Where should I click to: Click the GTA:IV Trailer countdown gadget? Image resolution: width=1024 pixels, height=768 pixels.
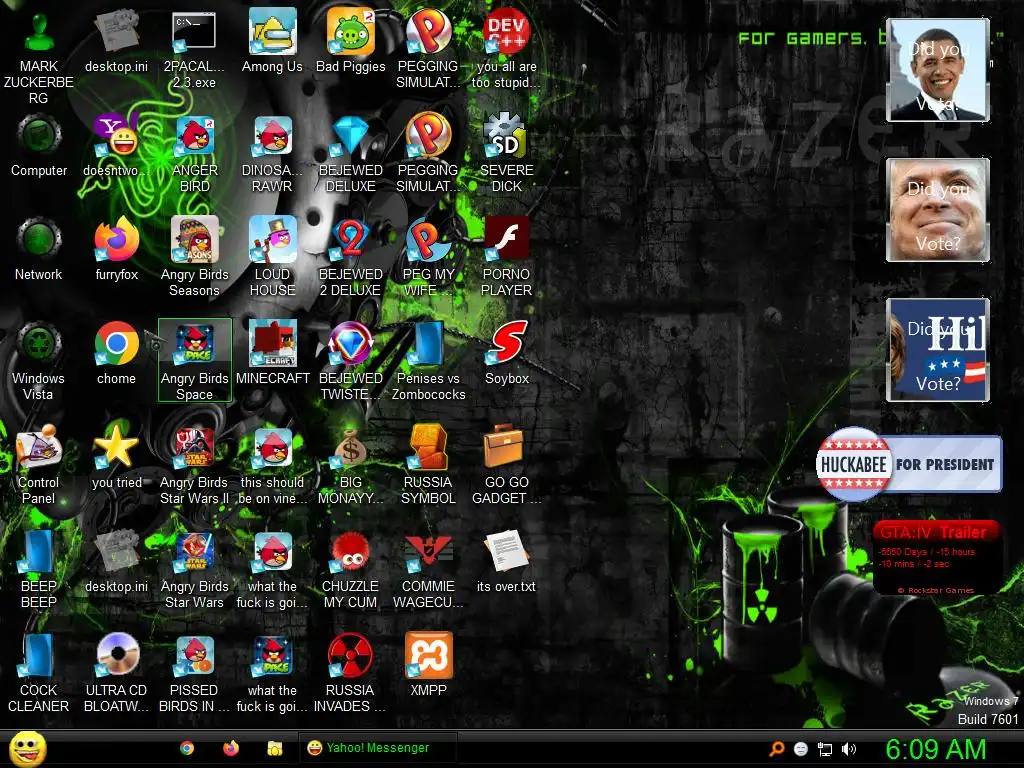pos(936,558)
